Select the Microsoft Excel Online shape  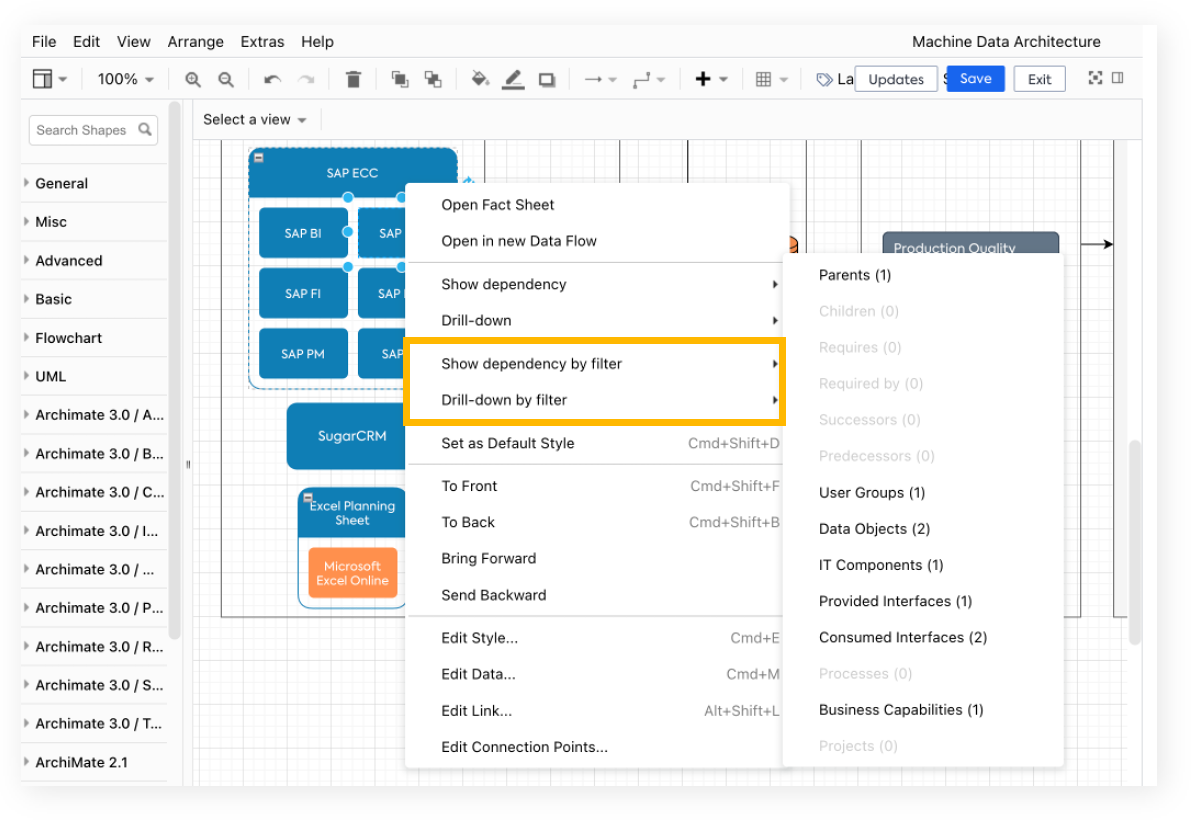pos(352,573)
